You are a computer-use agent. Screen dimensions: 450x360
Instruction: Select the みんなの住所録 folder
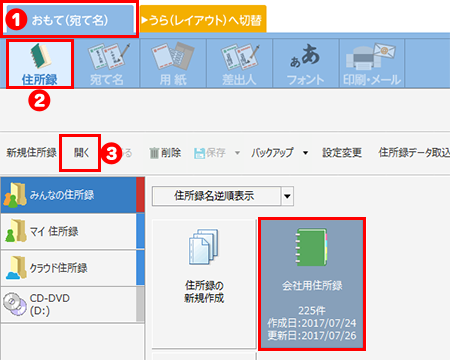[x=72, y=195]
